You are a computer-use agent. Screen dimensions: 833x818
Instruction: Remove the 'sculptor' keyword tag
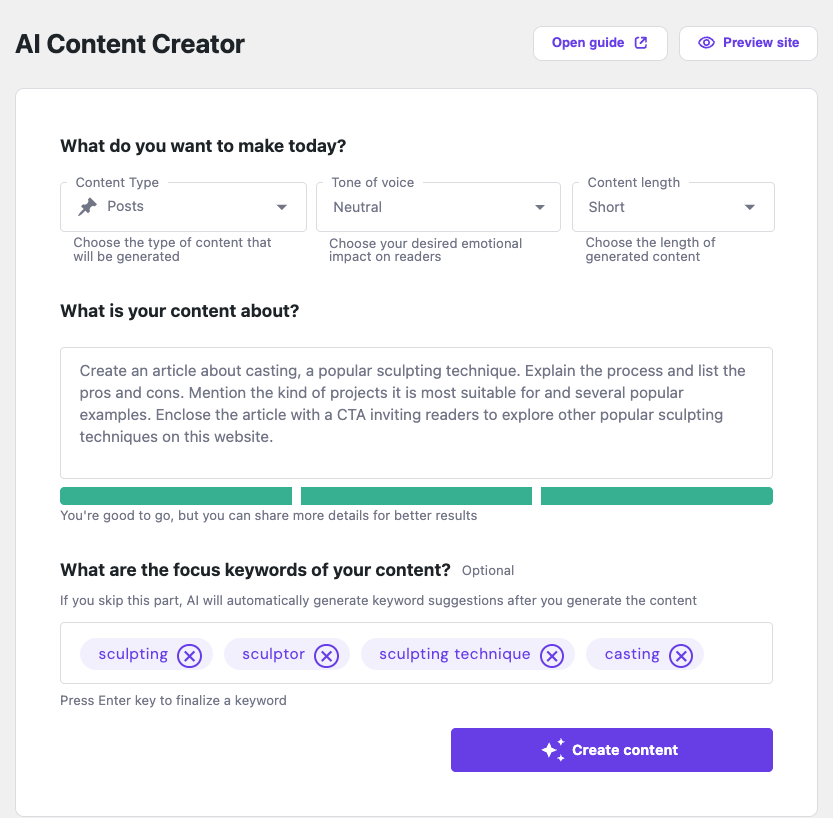(x=326, y=655)
